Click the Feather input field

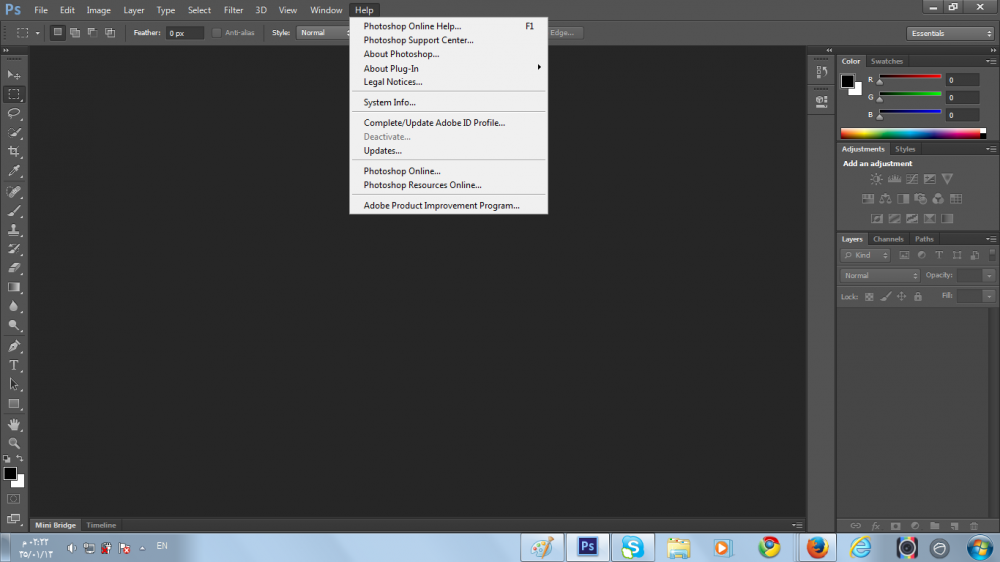185,33
